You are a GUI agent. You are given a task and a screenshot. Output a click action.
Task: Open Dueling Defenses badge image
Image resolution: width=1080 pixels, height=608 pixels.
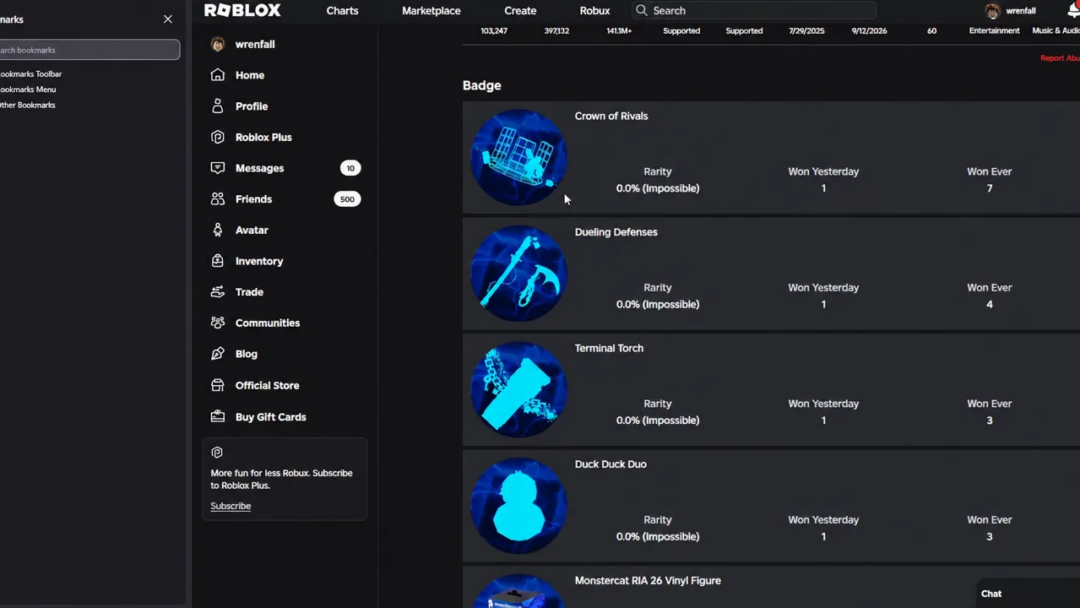519,273
